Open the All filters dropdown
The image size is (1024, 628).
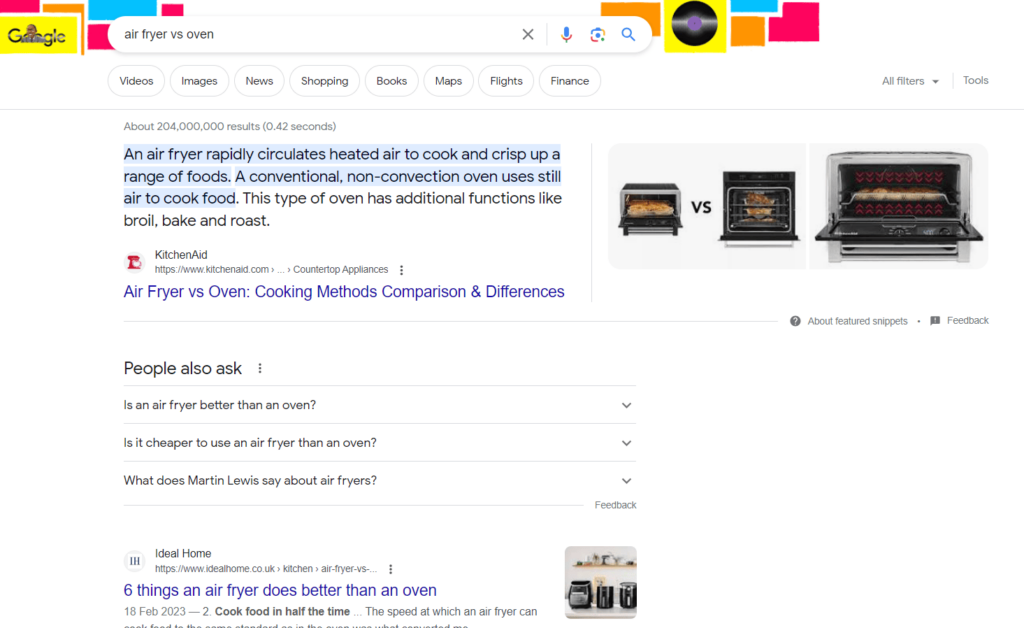click(909, 80)
